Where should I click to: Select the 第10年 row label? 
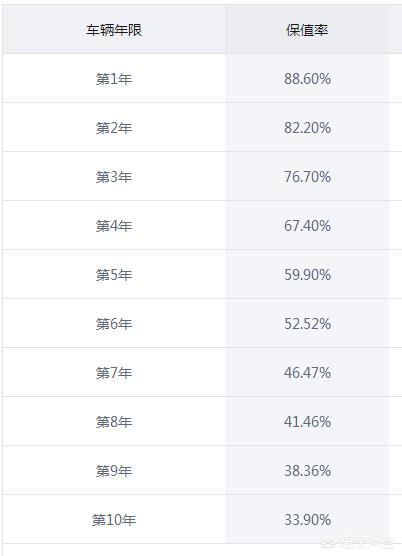(114, 520)
